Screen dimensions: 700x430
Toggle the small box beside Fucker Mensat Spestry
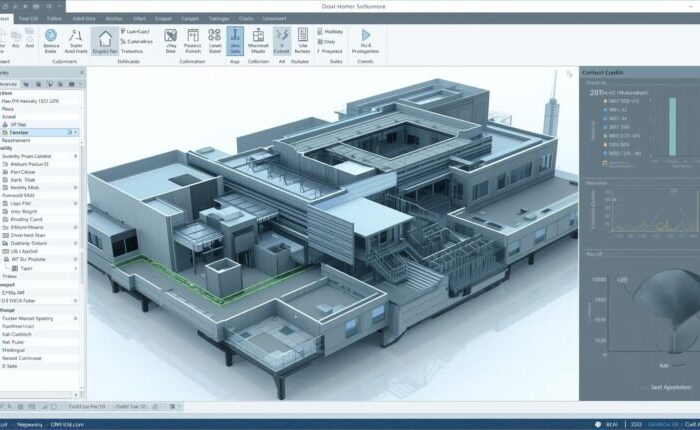pos(75,318)
